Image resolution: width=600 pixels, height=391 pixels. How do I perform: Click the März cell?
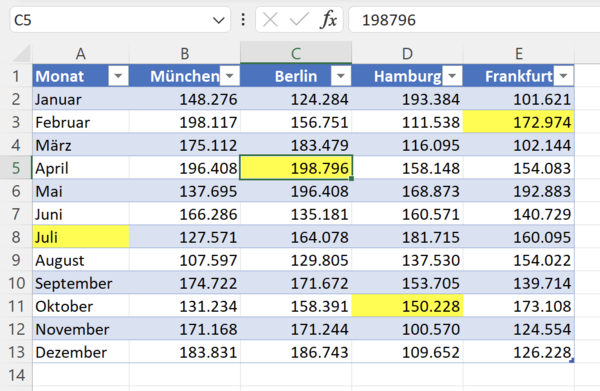pos(81,145)
